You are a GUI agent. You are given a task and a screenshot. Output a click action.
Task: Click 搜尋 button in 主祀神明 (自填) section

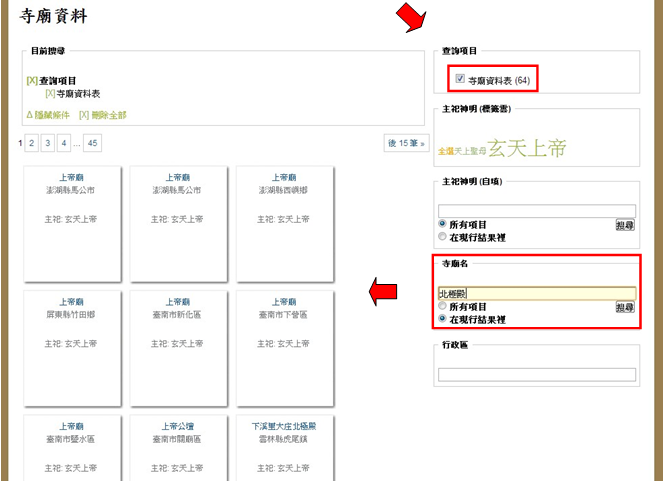pos(625,225)
